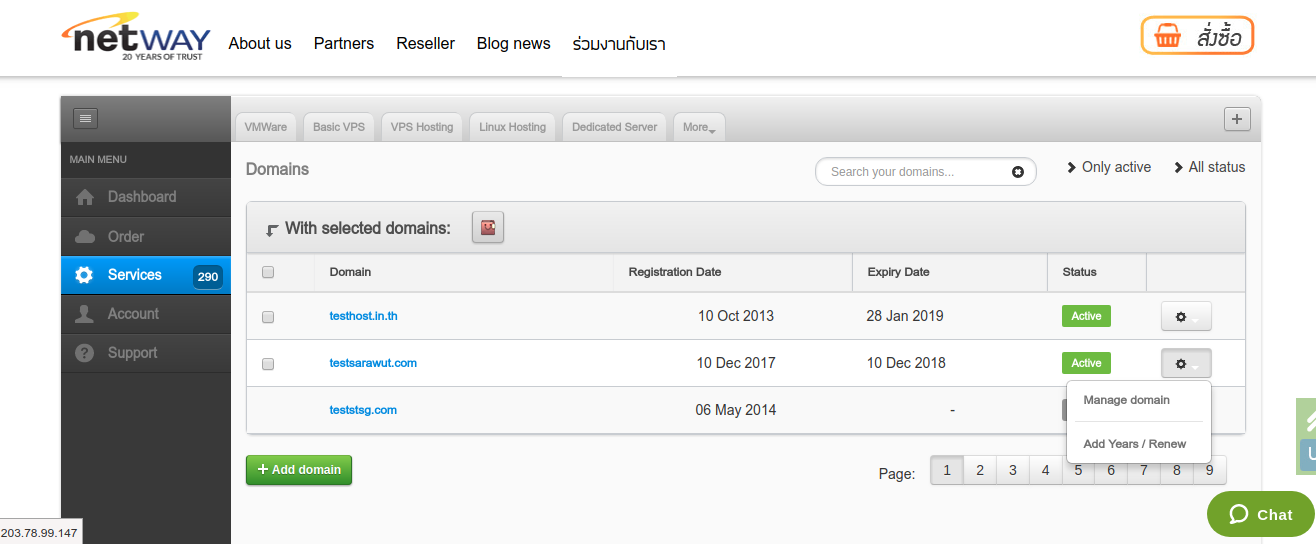Open the teststsg.com domain link
The image size is (1316, 544).
363,410
